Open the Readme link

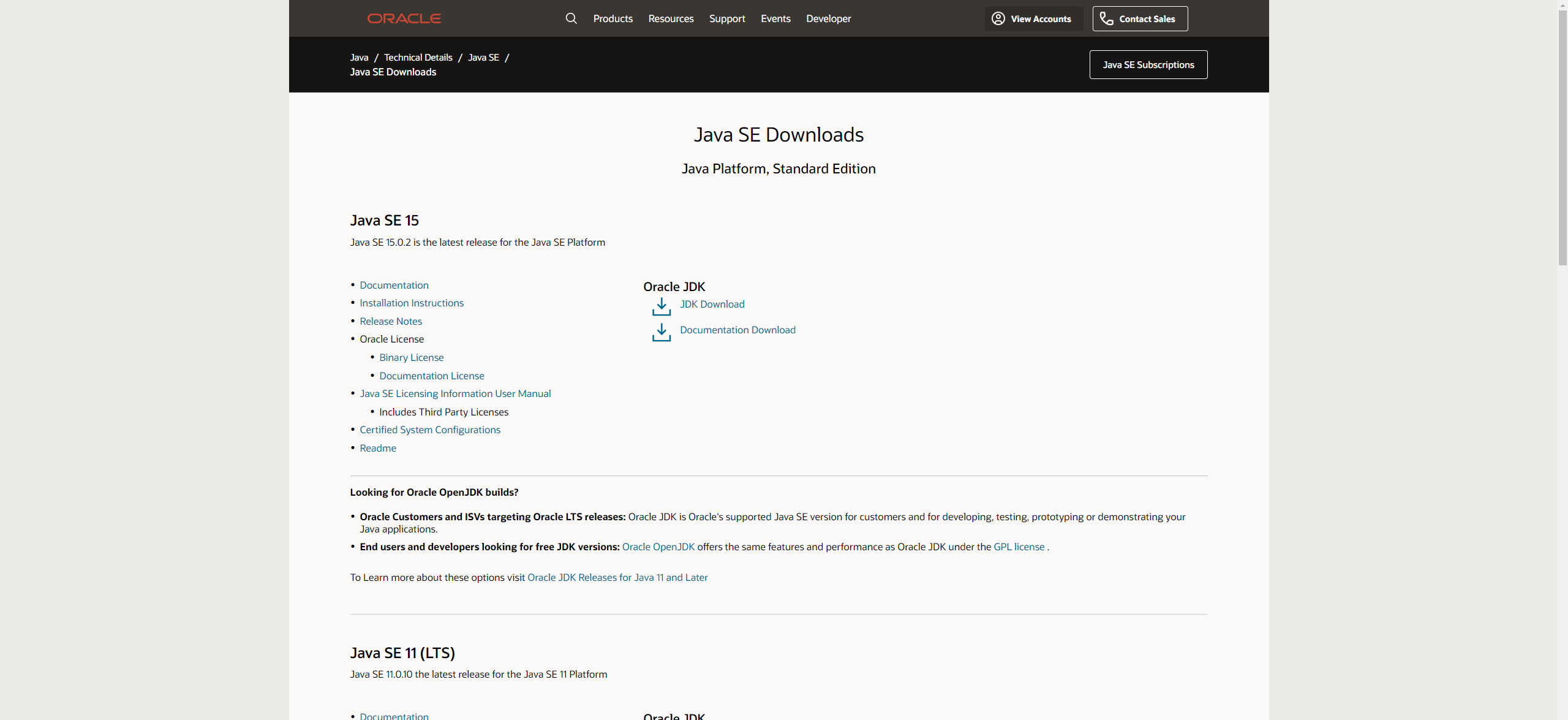pyautogui.click(x=378, y=448)
